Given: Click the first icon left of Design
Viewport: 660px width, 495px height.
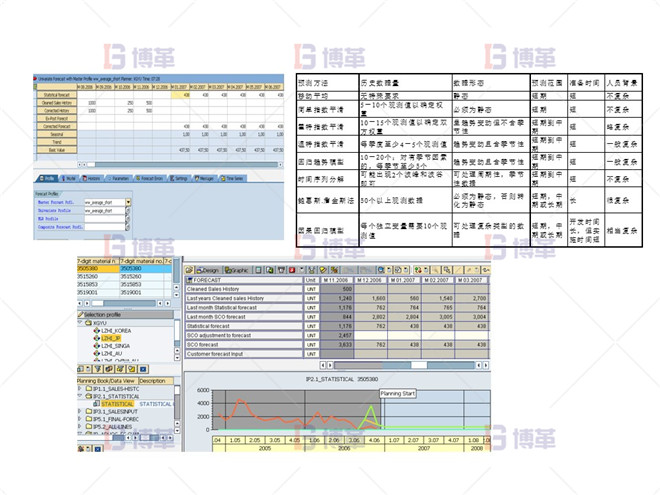Looking at the screenshot, I should (x=190, y=270).
